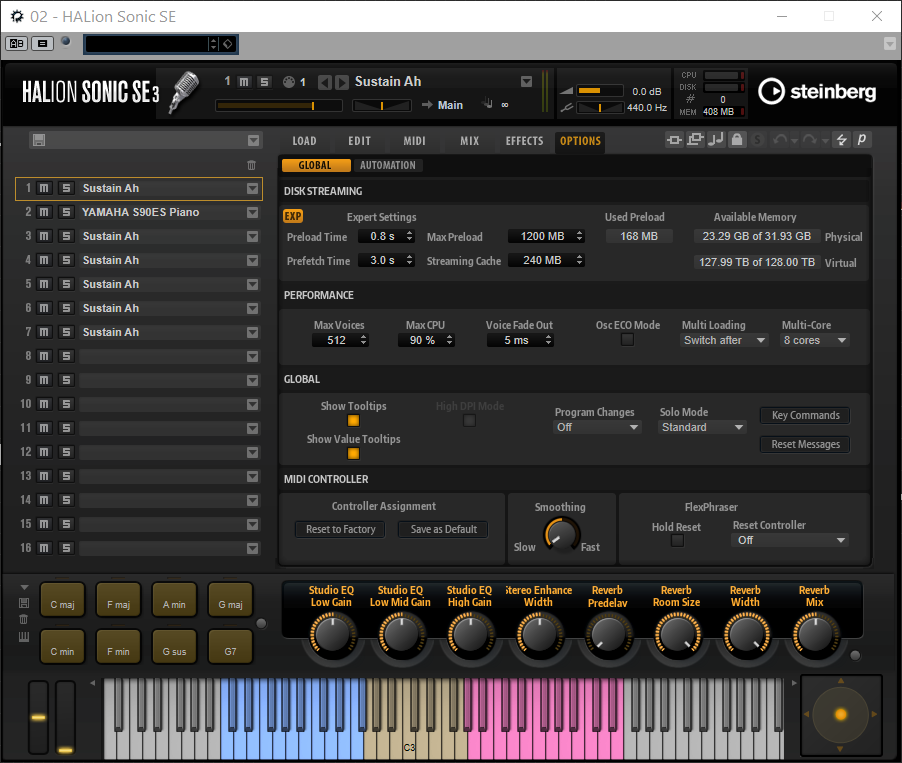Click the microphone program icon
This screenshot has height=763, width=902.
coord(184,92)
